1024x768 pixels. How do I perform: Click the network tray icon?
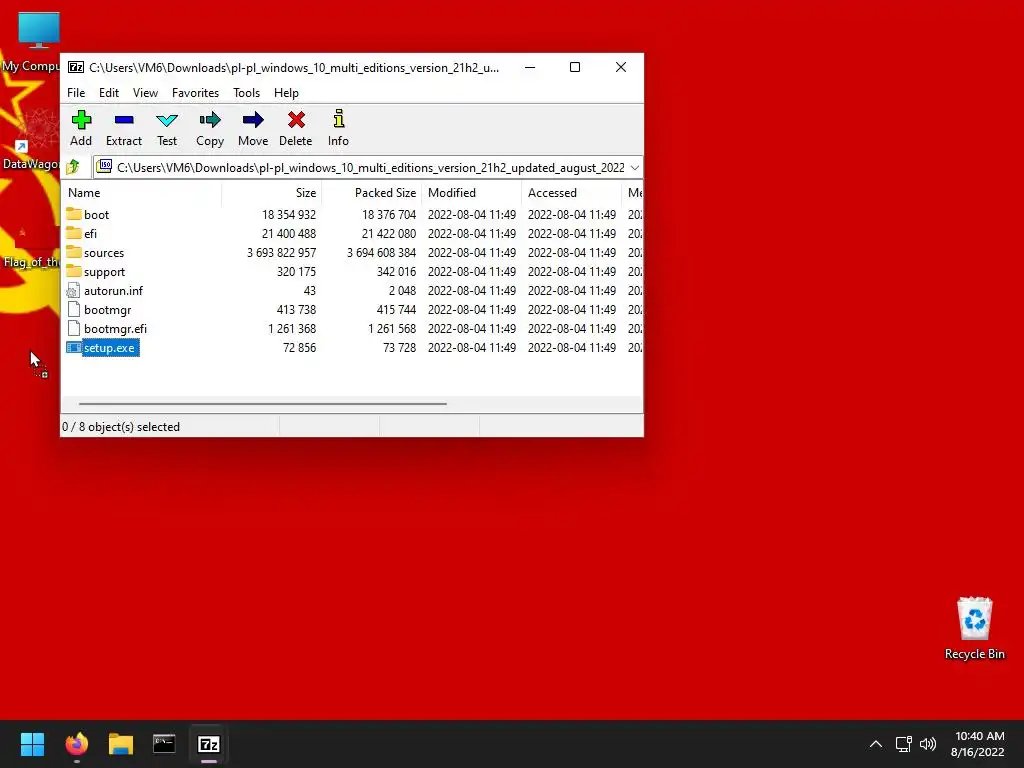903,744
